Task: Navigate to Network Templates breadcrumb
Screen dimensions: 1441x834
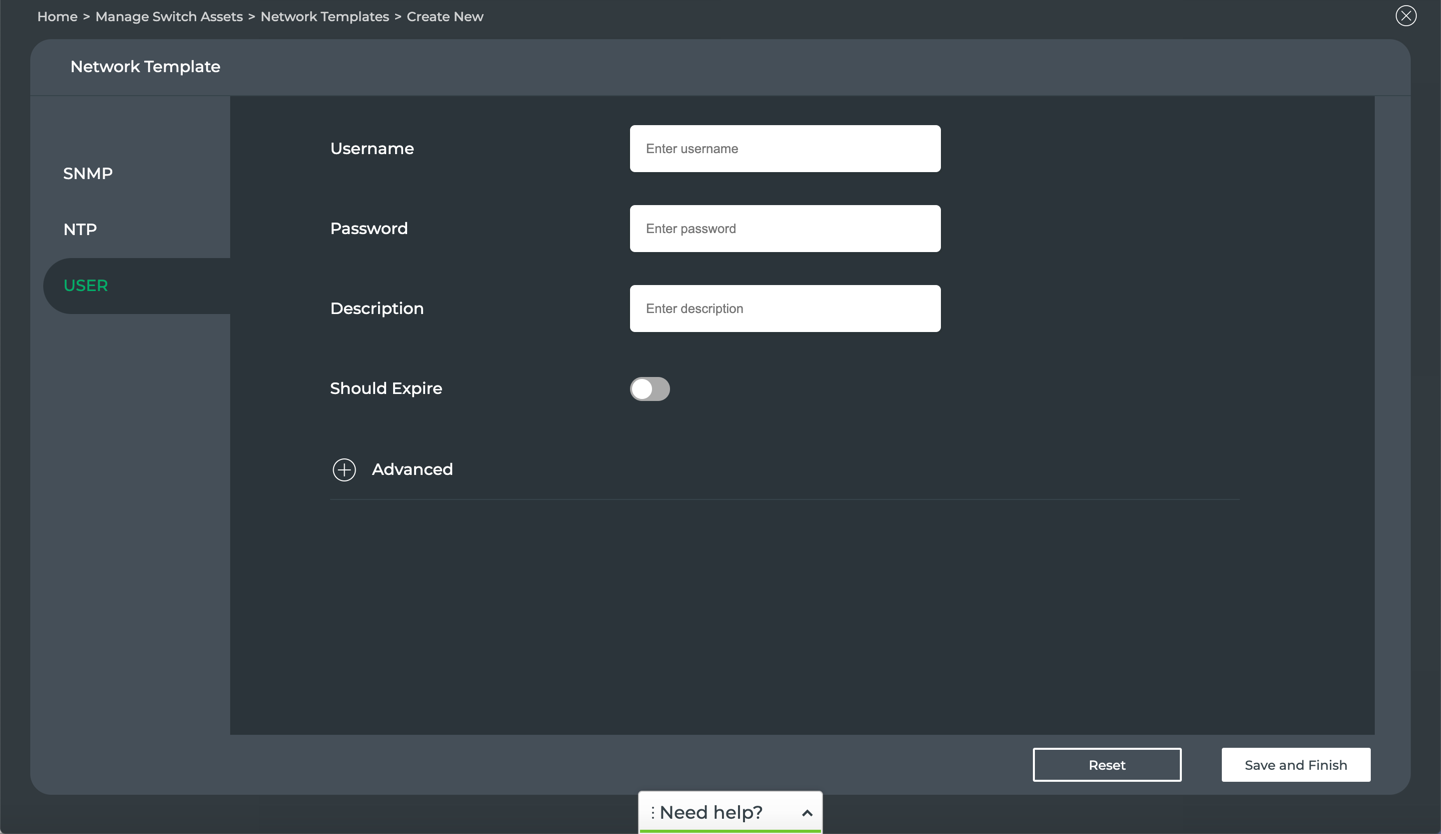Action: click(x=324, y=17)
